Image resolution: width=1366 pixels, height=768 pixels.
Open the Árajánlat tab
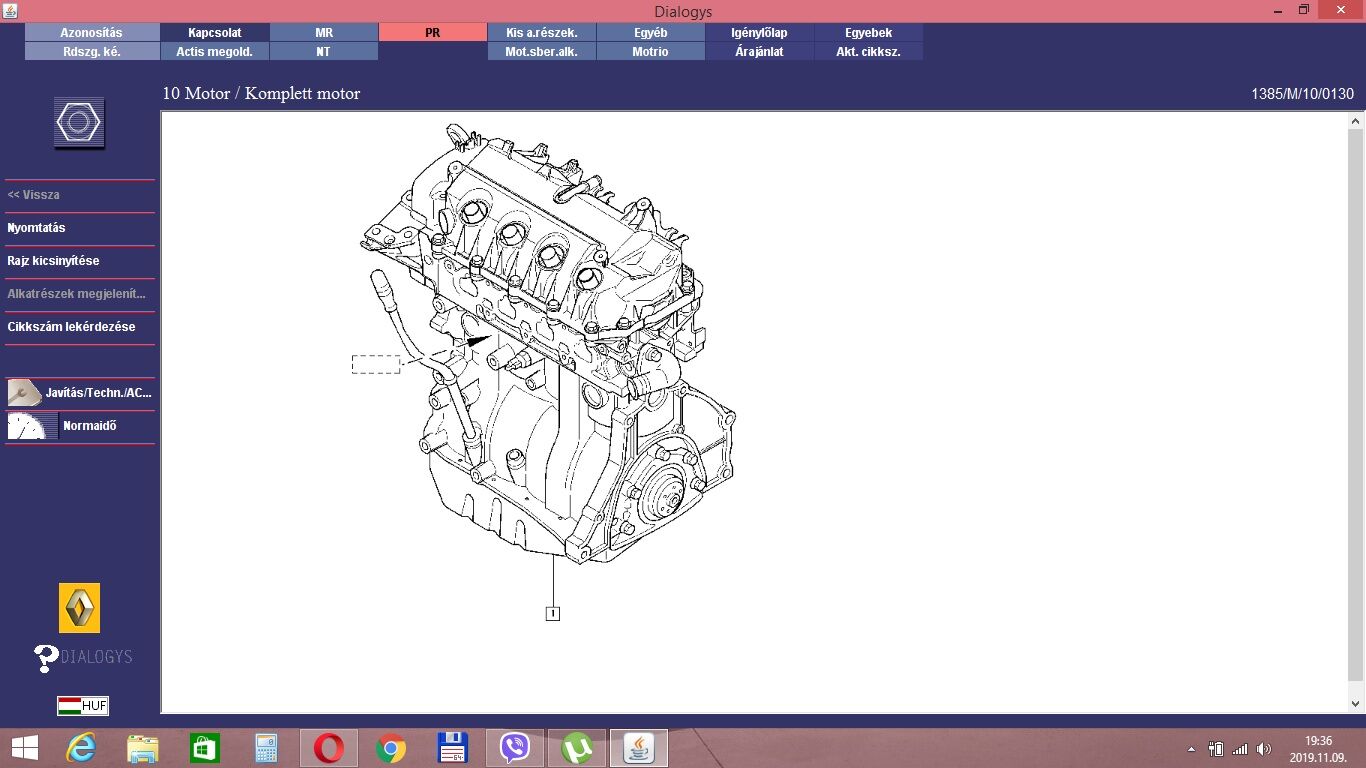click(x=759, y=51)
